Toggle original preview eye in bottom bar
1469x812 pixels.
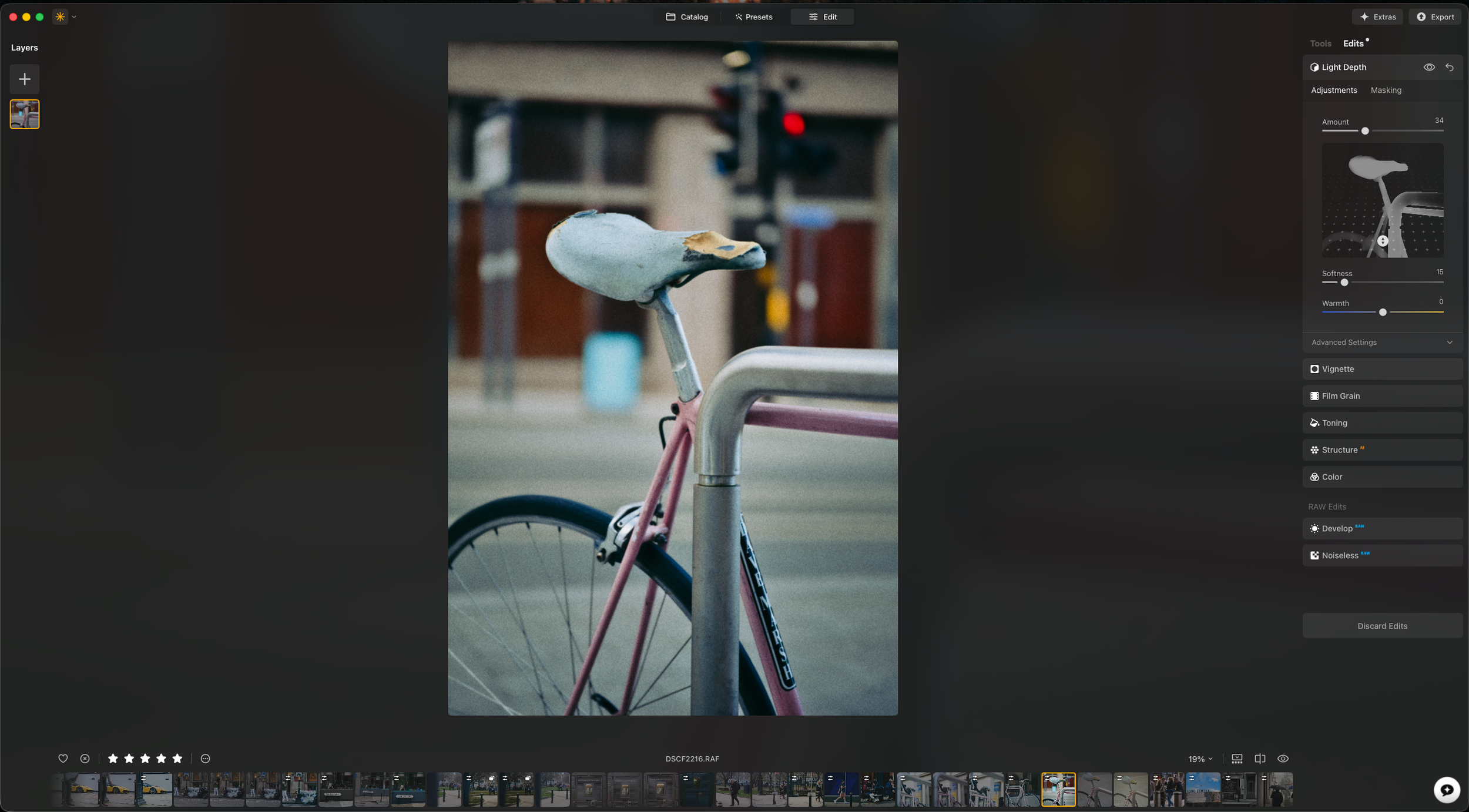coord(1283,759)
